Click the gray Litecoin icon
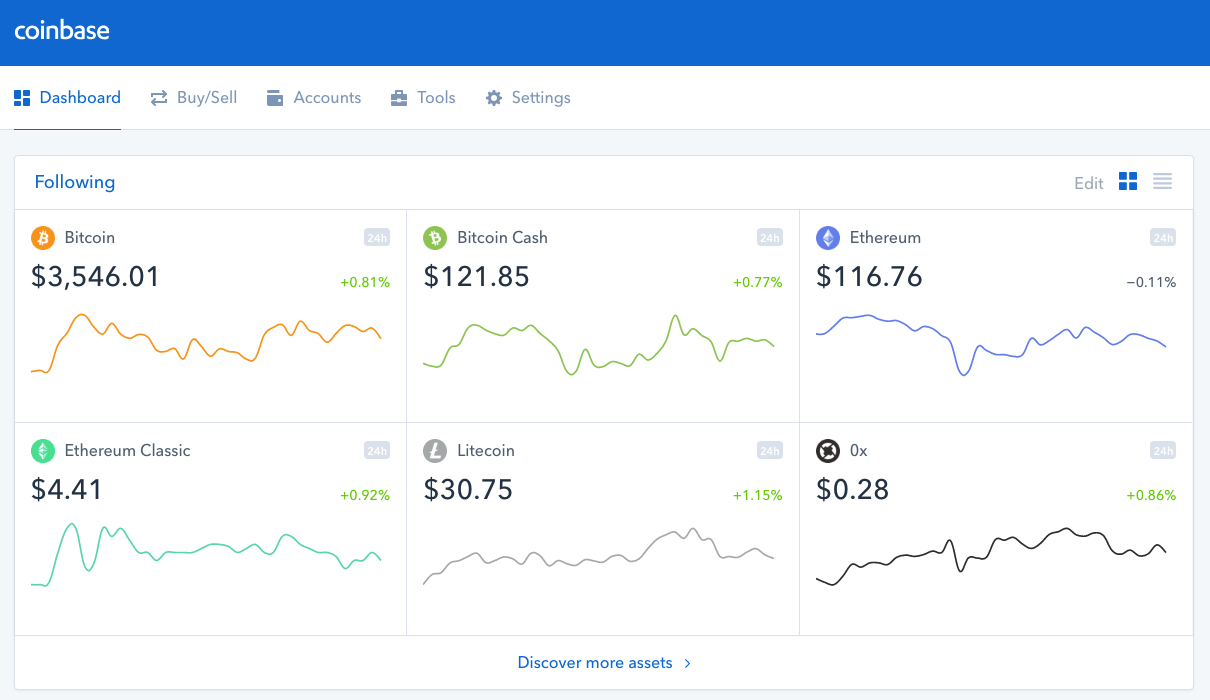1210x700 pixels. (x=434, y=450)
